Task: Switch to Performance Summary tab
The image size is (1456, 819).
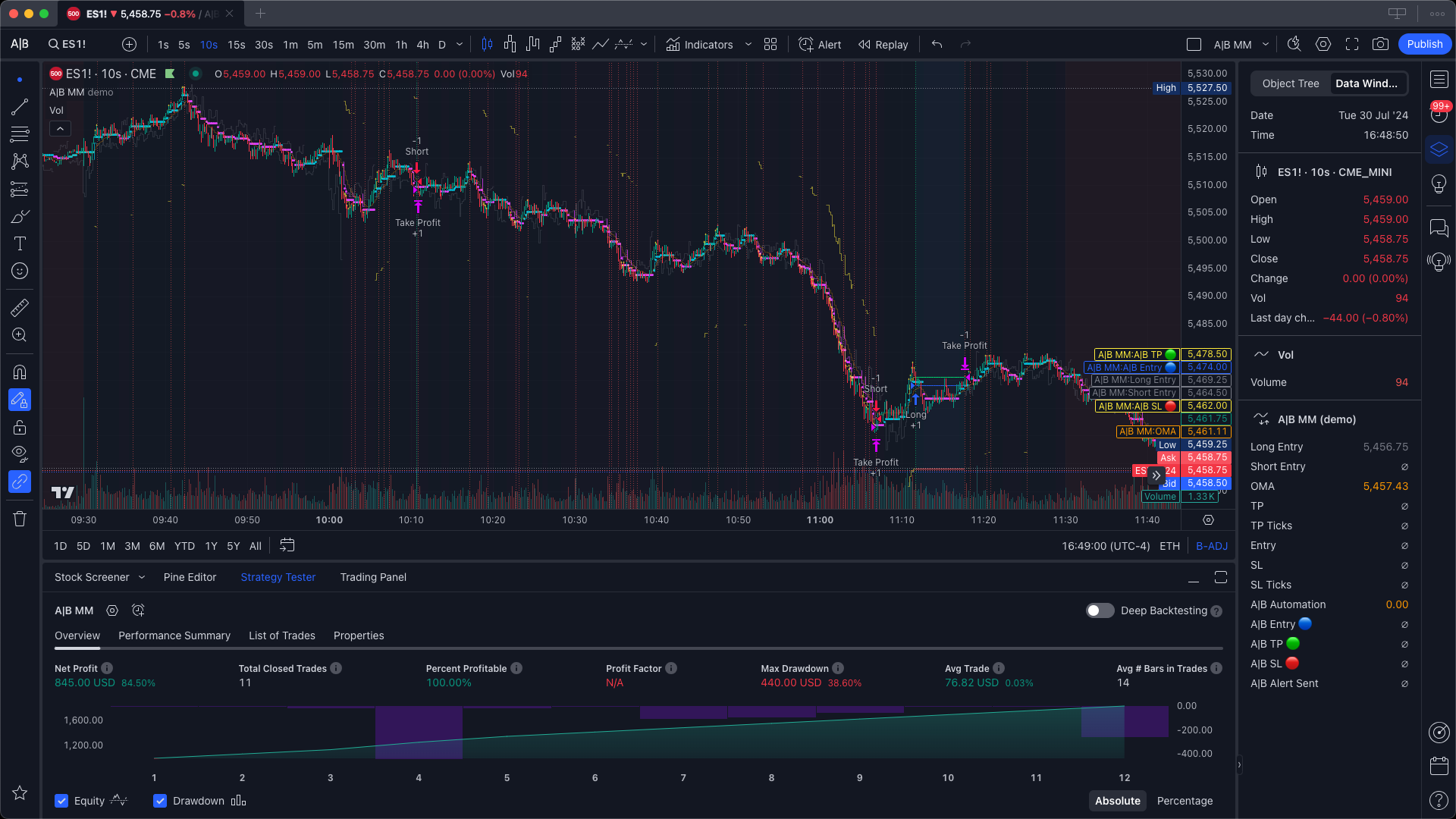Action: coord(174,635)
